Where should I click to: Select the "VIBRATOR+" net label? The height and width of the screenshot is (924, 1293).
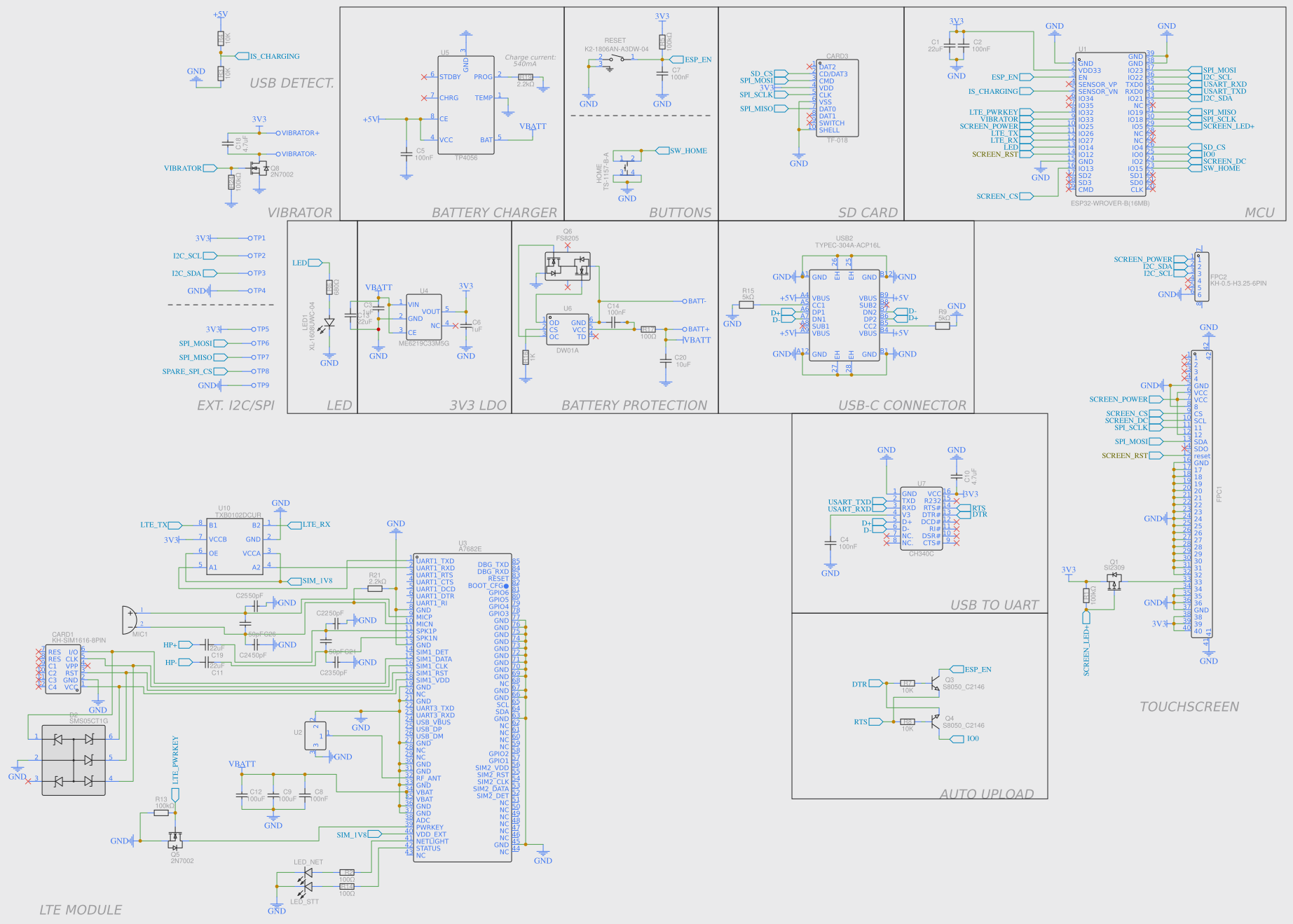coord(301,133)
